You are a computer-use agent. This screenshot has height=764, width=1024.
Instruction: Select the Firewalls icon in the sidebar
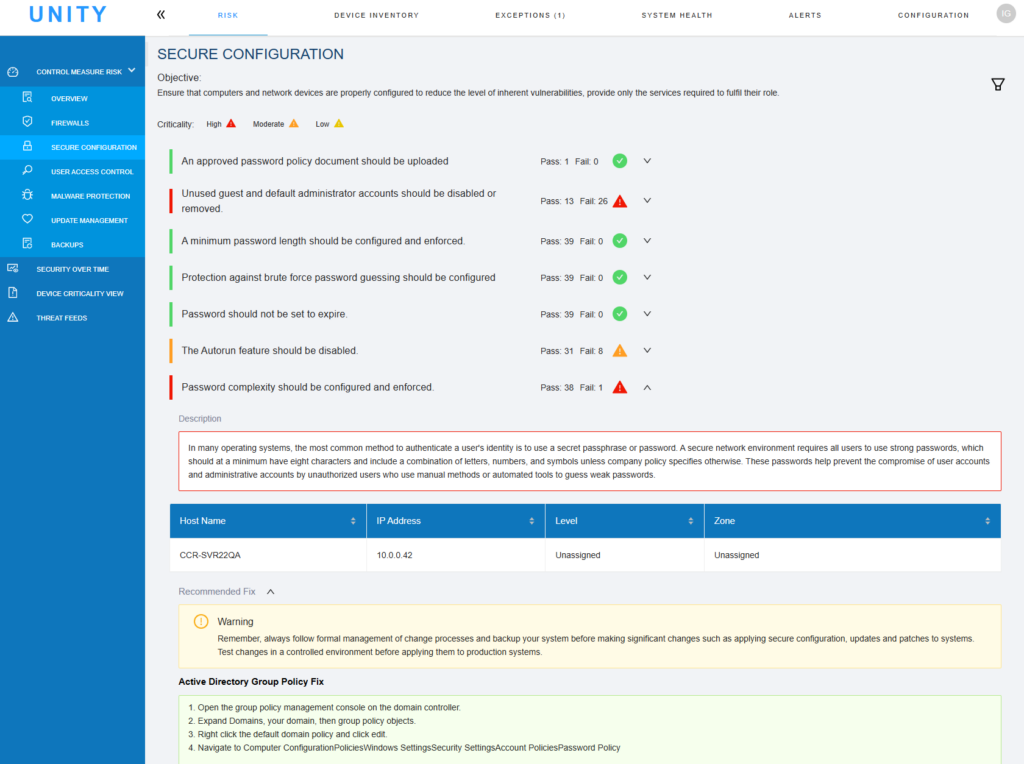coord(27,122)
